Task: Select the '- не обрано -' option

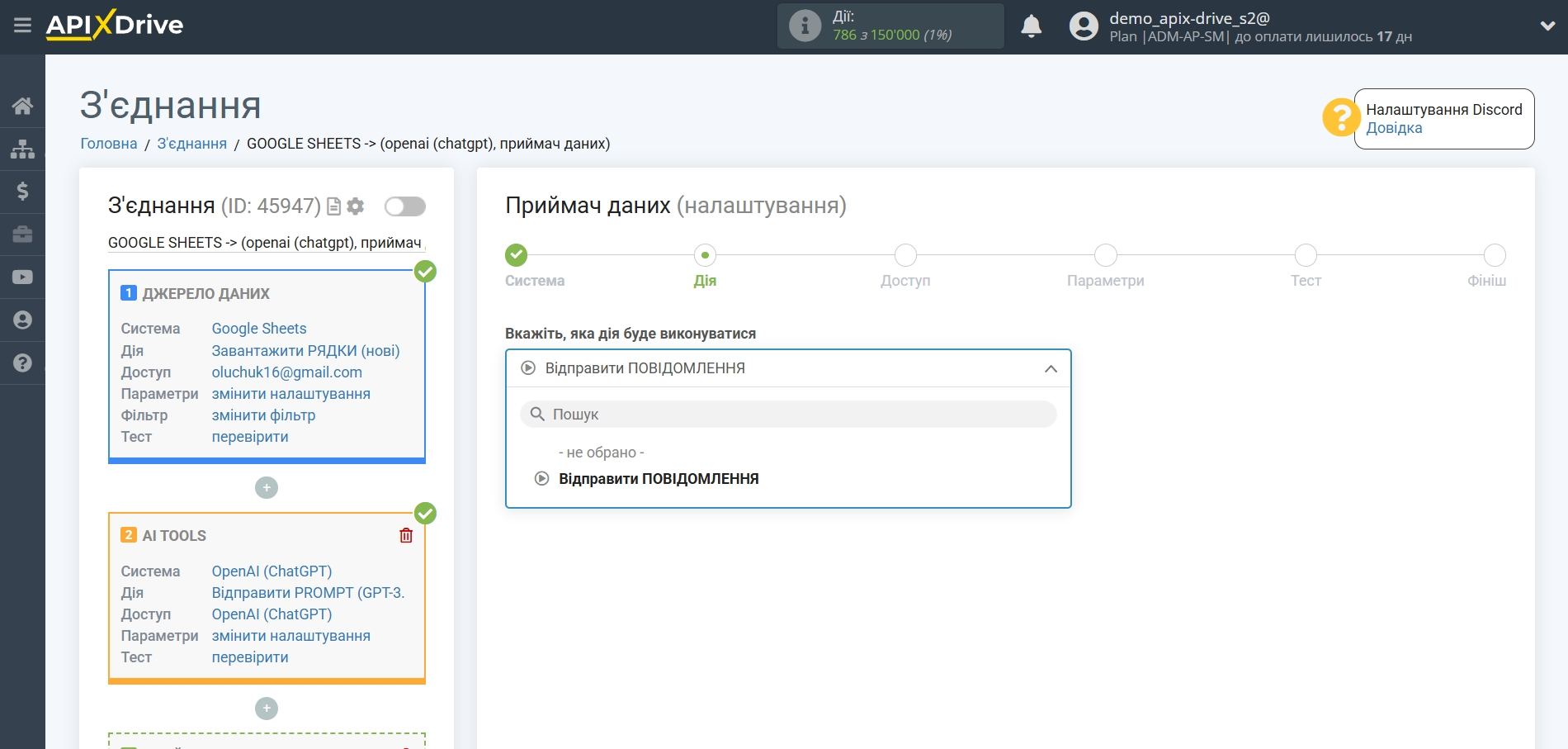Action: (x=601, y=453)
